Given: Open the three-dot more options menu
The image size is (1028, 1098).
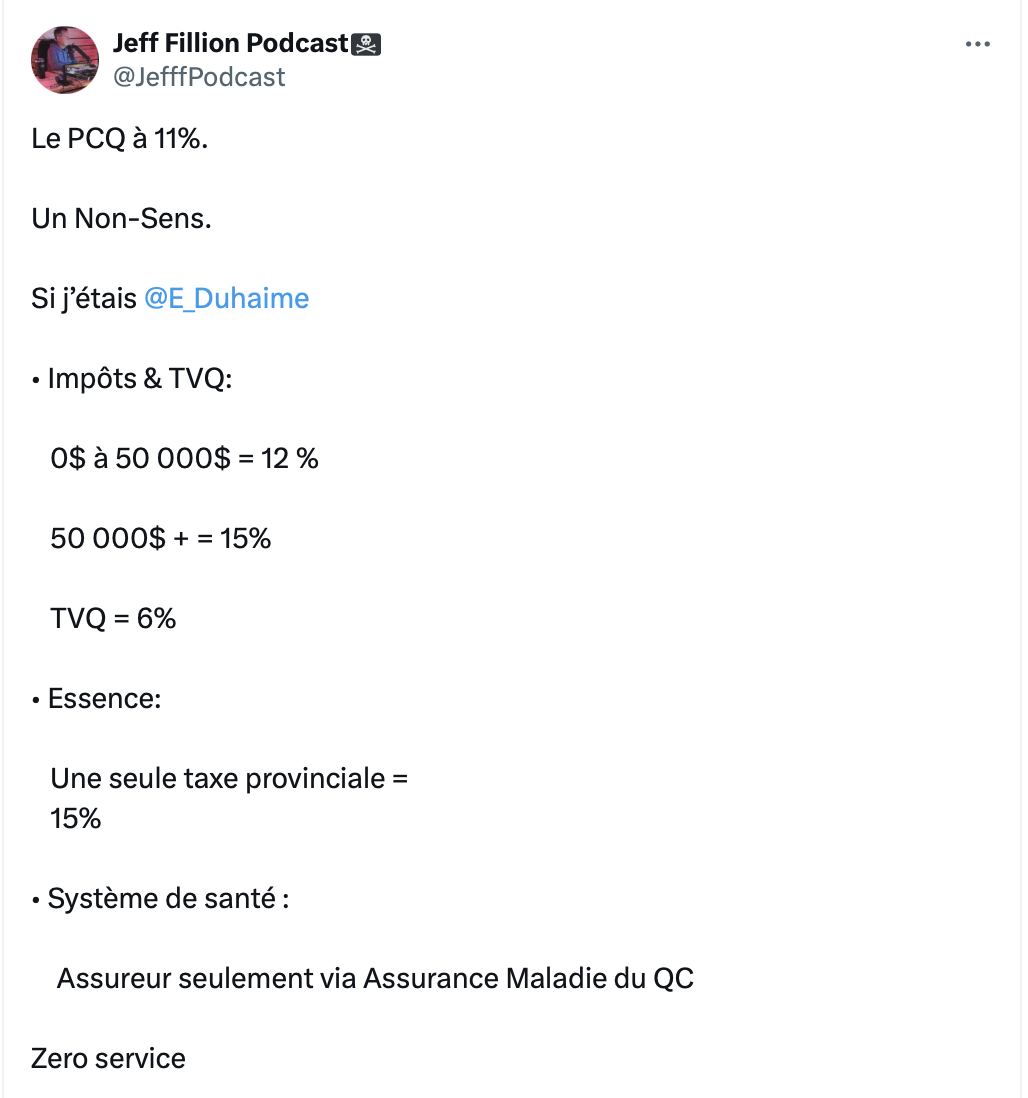Looking at the screenshot, I should click(977, 44).
